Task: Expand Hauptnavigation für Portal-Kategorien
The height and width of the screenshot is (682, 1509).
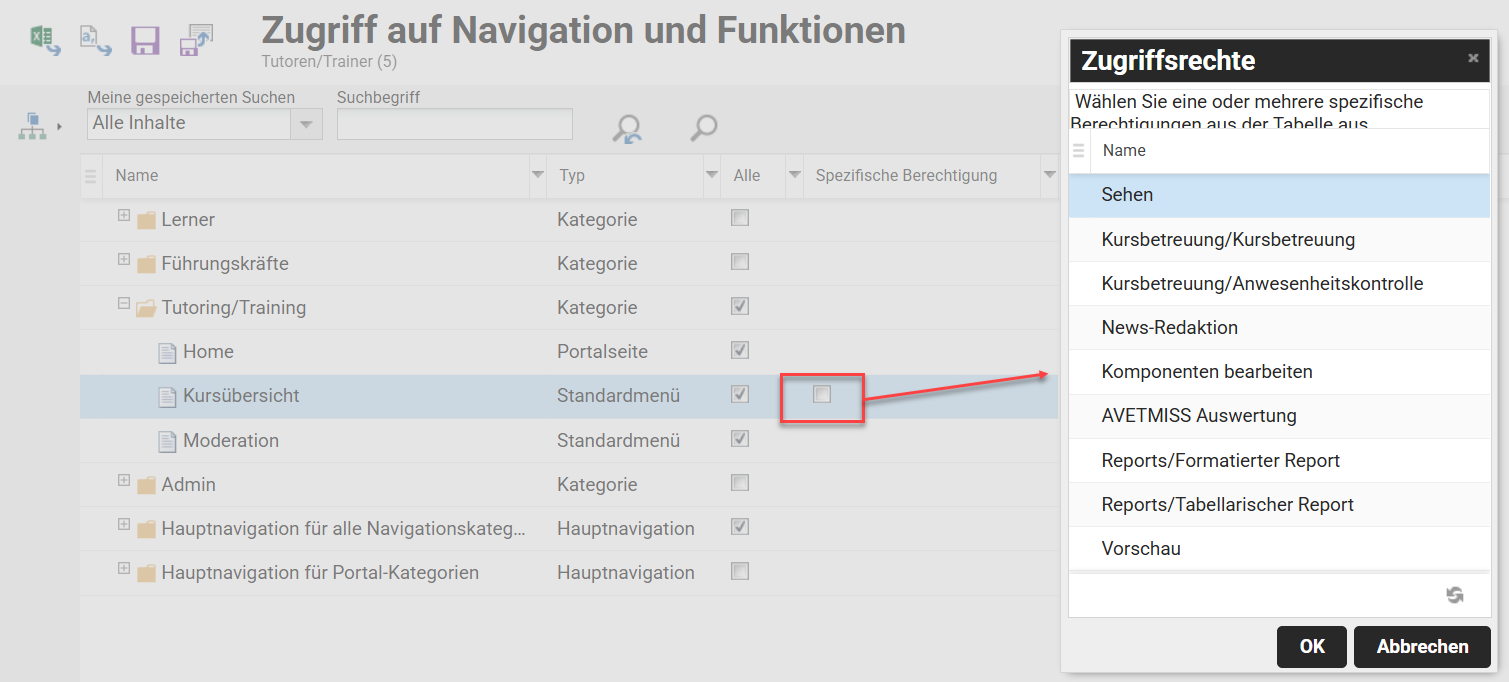Action: [124, 568]
